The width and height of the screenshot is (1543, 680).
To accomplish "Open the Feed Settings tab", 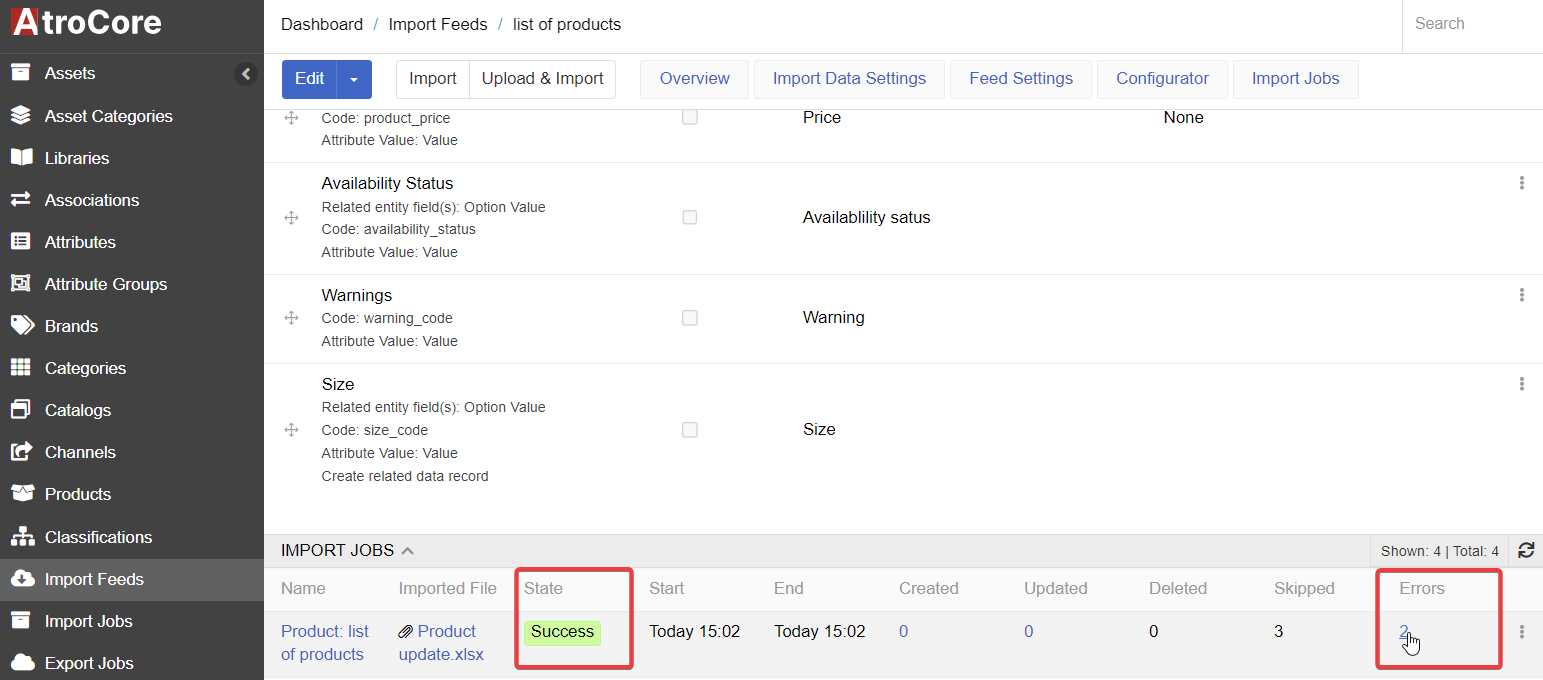I will point(1020,79).
